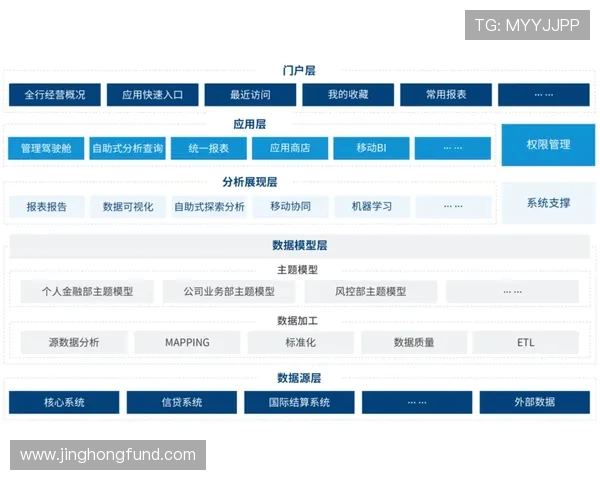Open the 应用商店 box
The height and width of the screenshot is (480, 600).
click(290, 148)
